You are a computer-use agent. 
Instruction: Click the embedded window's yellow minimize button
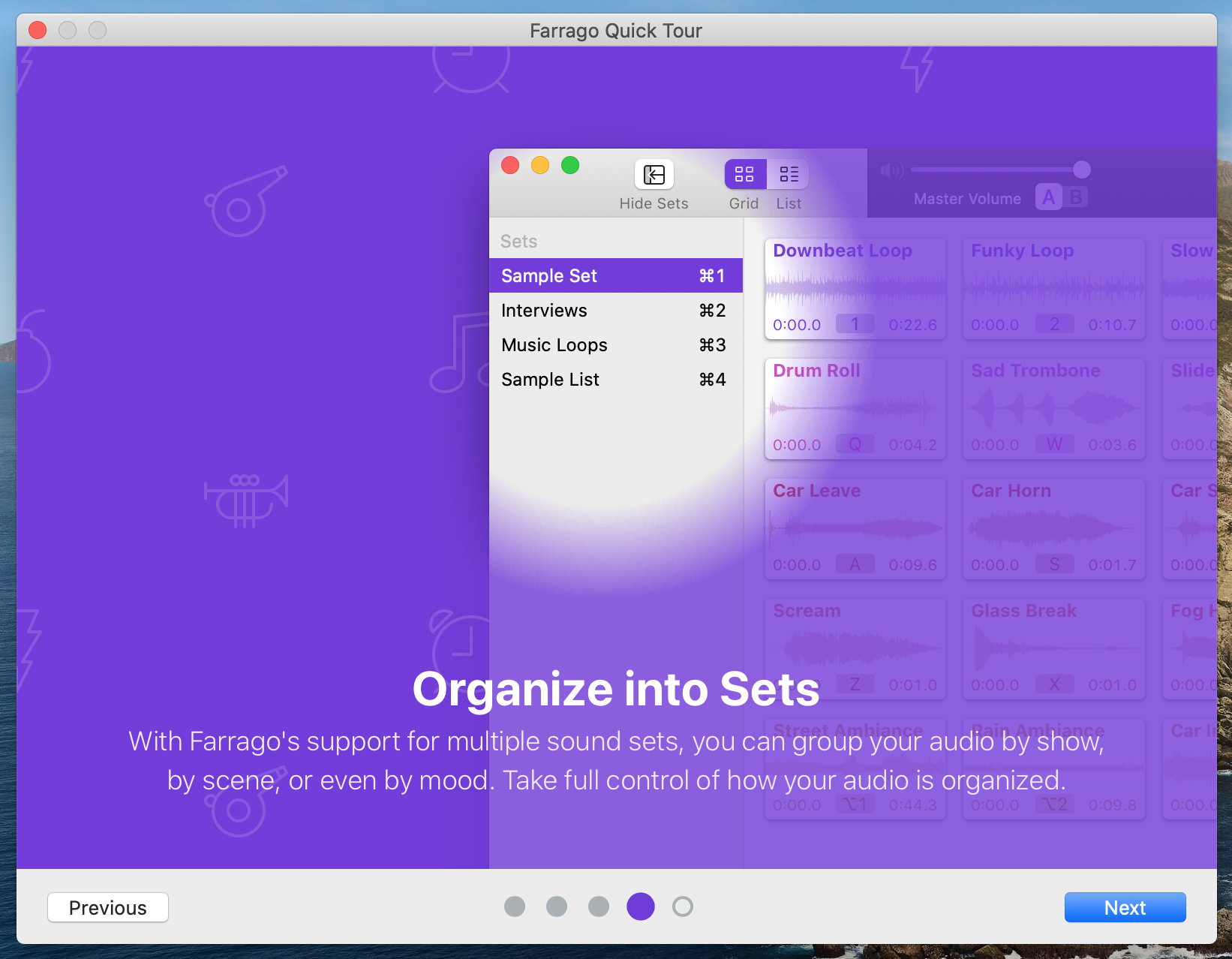pos(540,165)
